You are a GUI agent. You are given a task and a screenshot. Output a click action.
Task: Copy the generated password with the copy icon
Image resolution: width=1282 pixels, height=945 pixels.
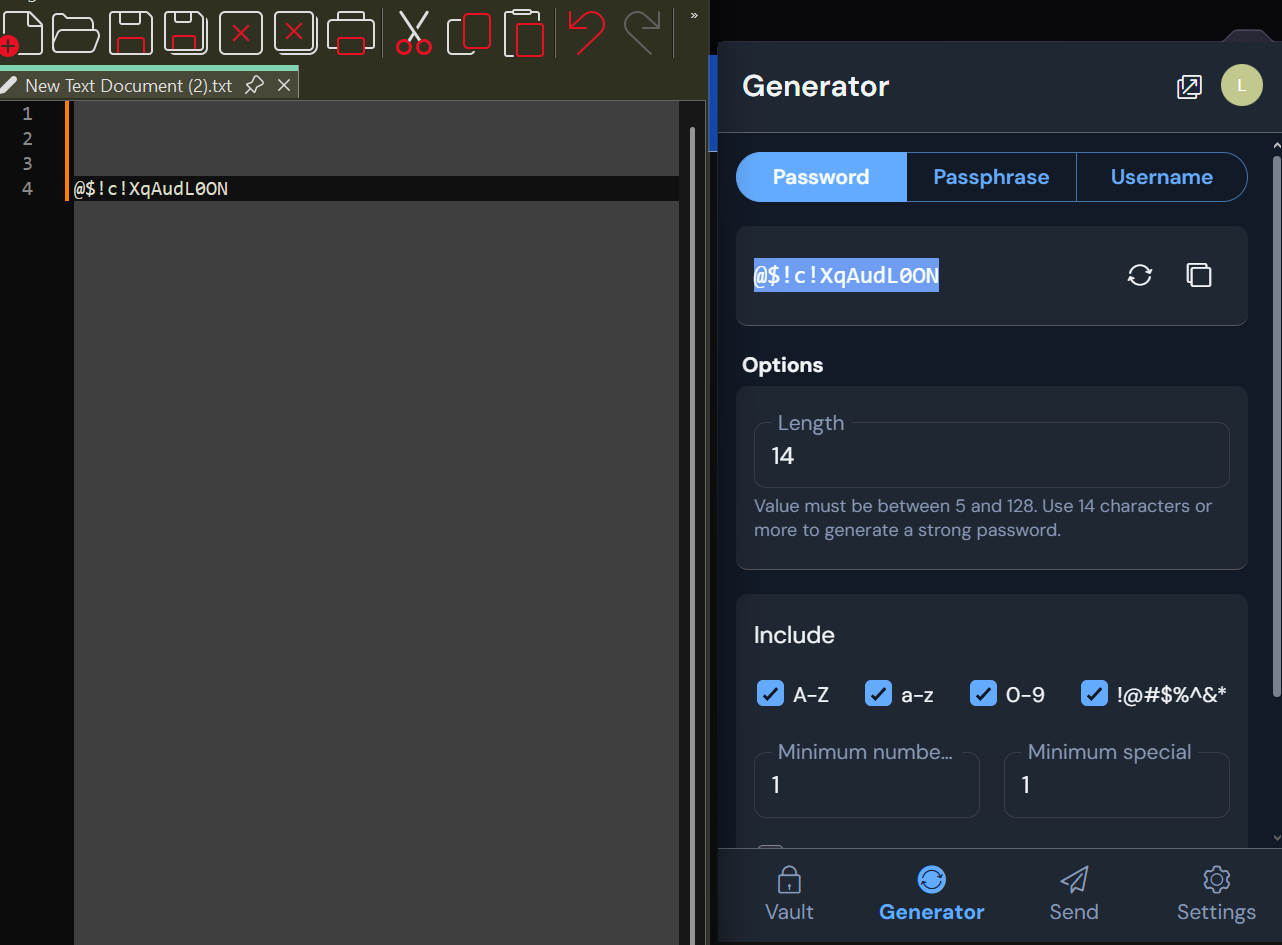coord(1199,275)
